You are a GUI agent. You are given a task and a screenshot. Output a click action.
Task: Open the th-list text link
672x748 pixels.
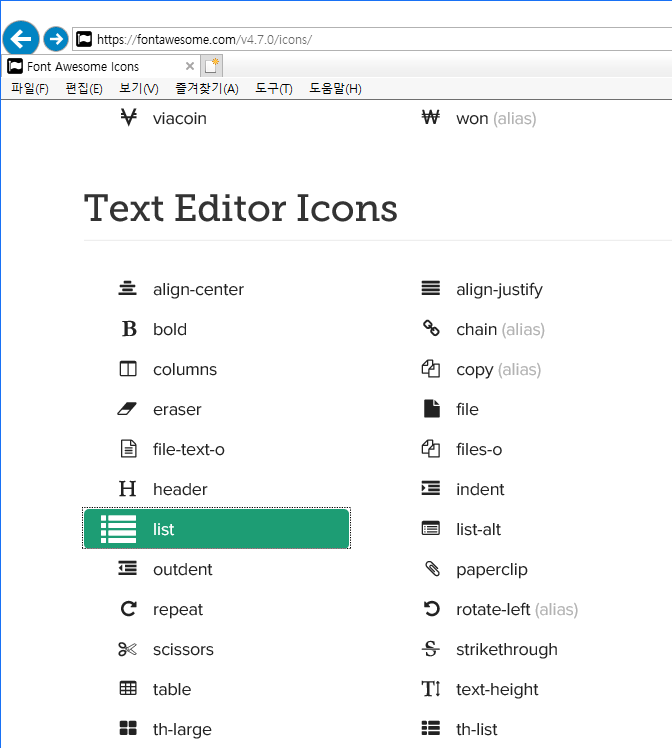click(476, 729)
